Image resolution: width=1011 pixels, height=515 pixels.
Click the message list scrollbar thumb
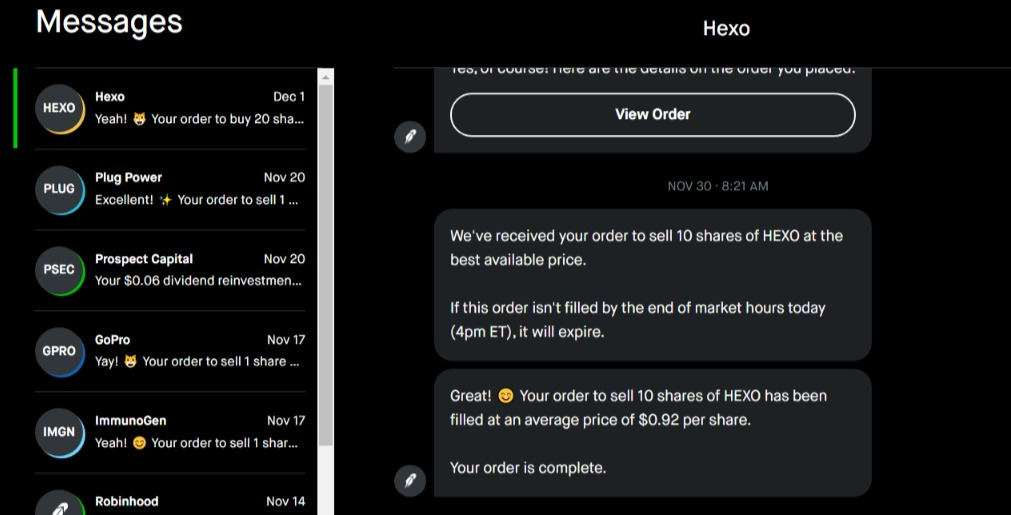(x=325, y=260)
